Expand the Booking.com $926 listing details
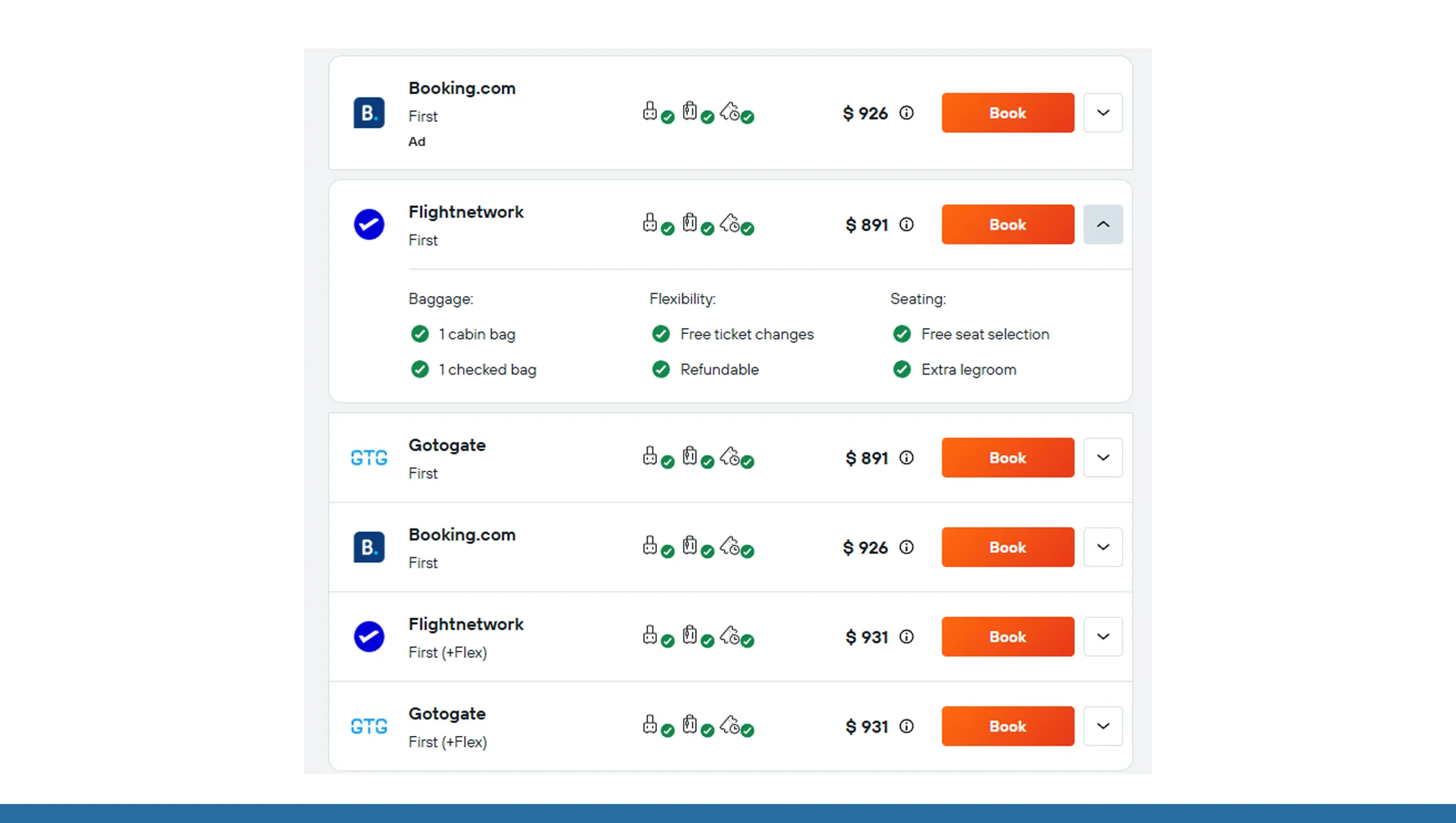Viewport: 1456px width, 823px height. 1103,547
